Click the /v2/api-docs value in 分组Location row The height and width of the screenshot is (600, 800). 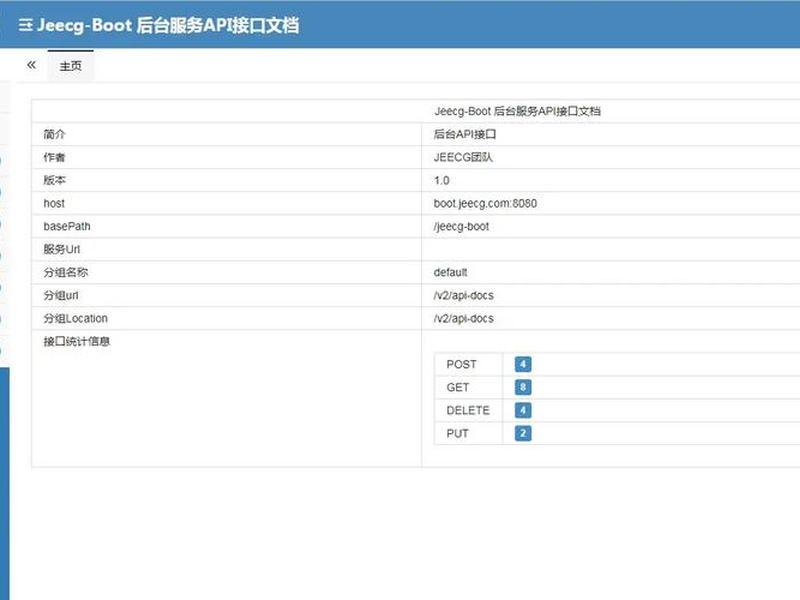pos(464,318)
